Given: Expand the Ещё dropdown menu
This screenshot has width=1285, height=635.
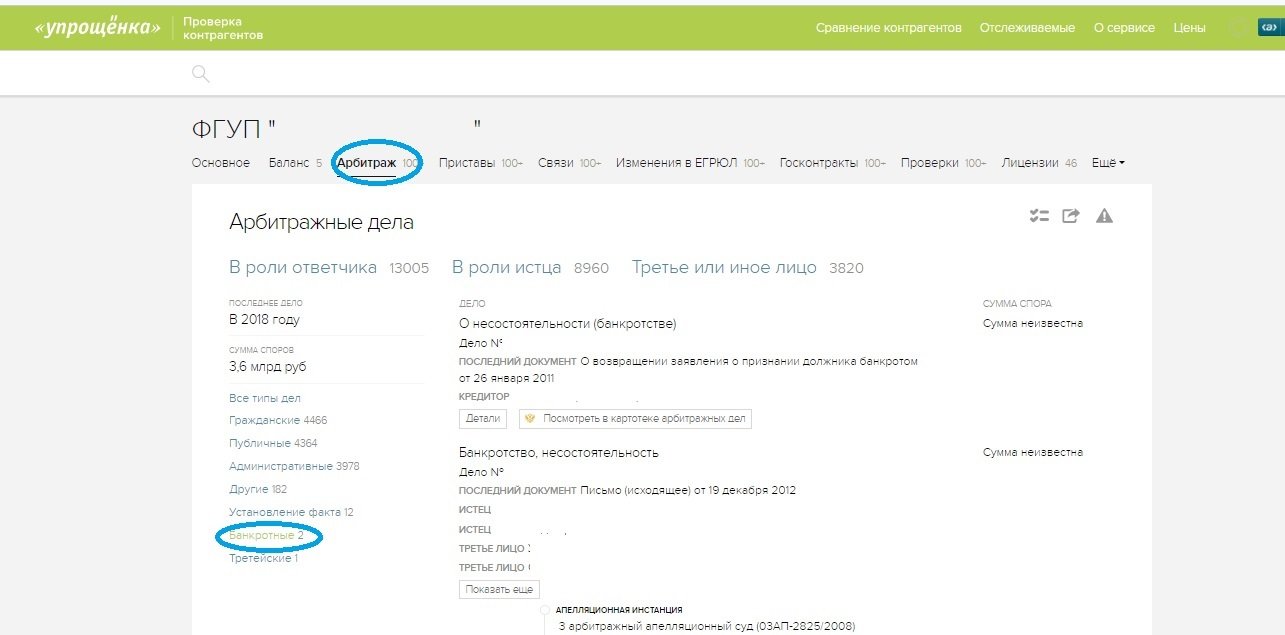Looking at the screenshot, I should coord(1107,163).
